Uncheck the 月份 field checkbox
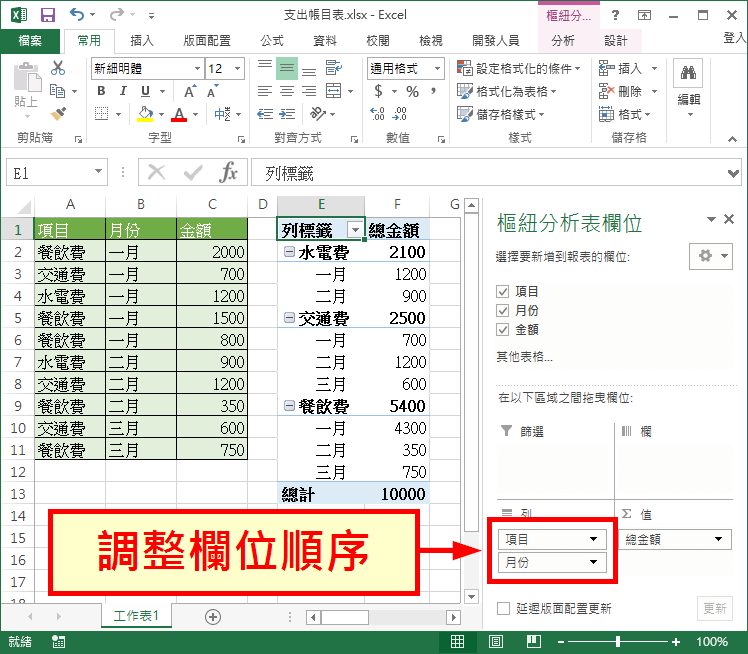748x654 pixels. point(502,311)
